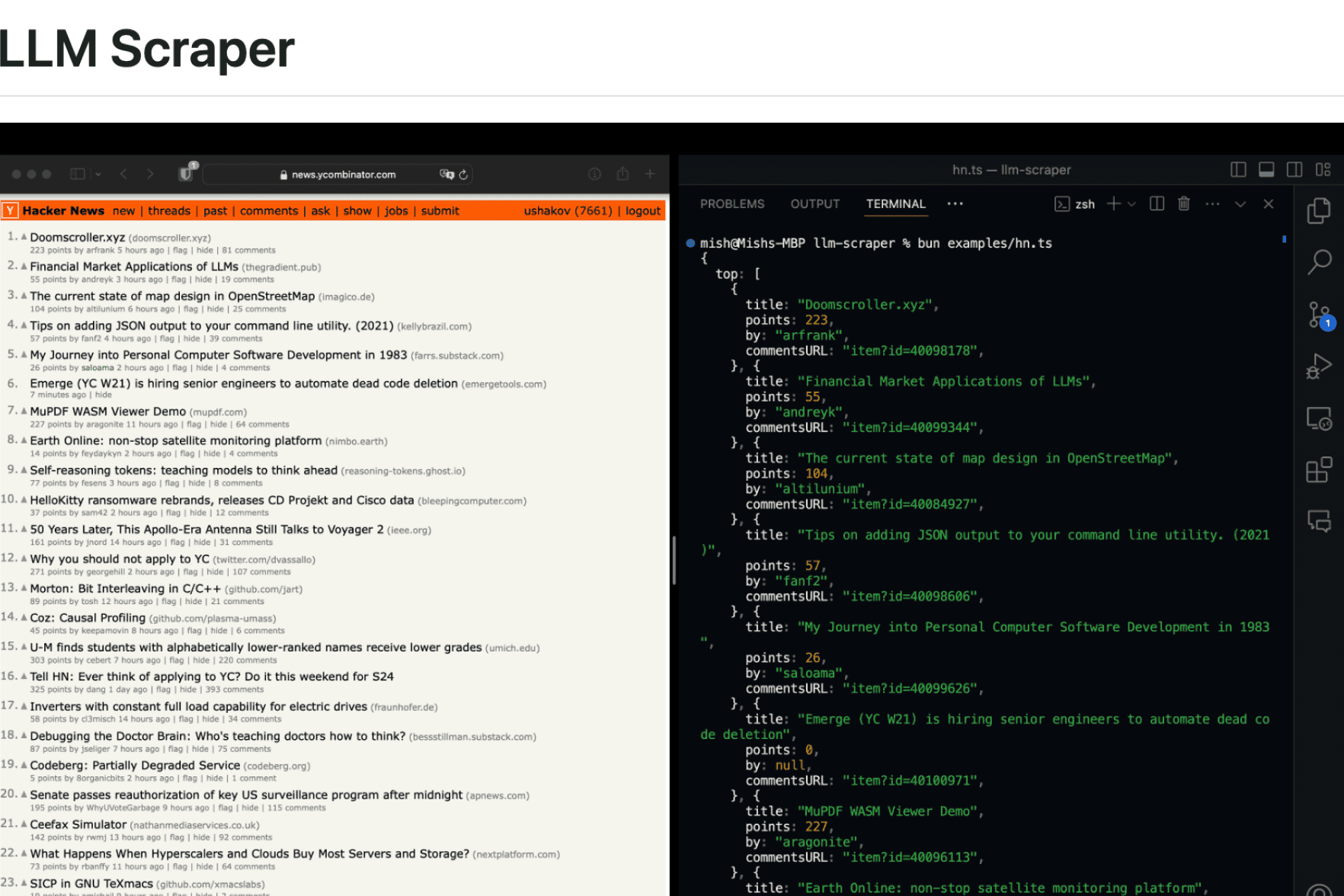Open 'ask' header link

321,211
